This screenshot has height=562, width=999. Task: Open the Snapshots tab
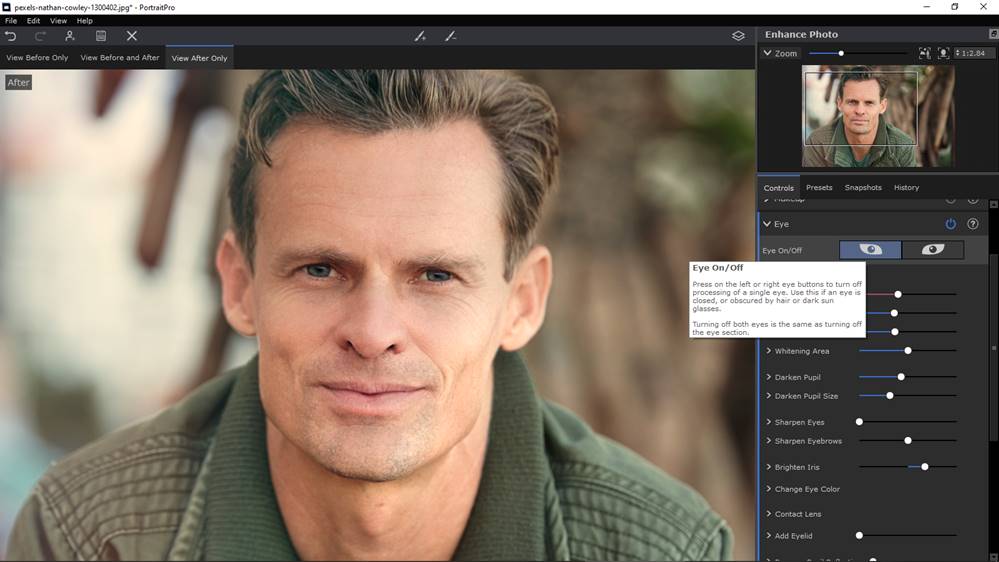(863, 187)
